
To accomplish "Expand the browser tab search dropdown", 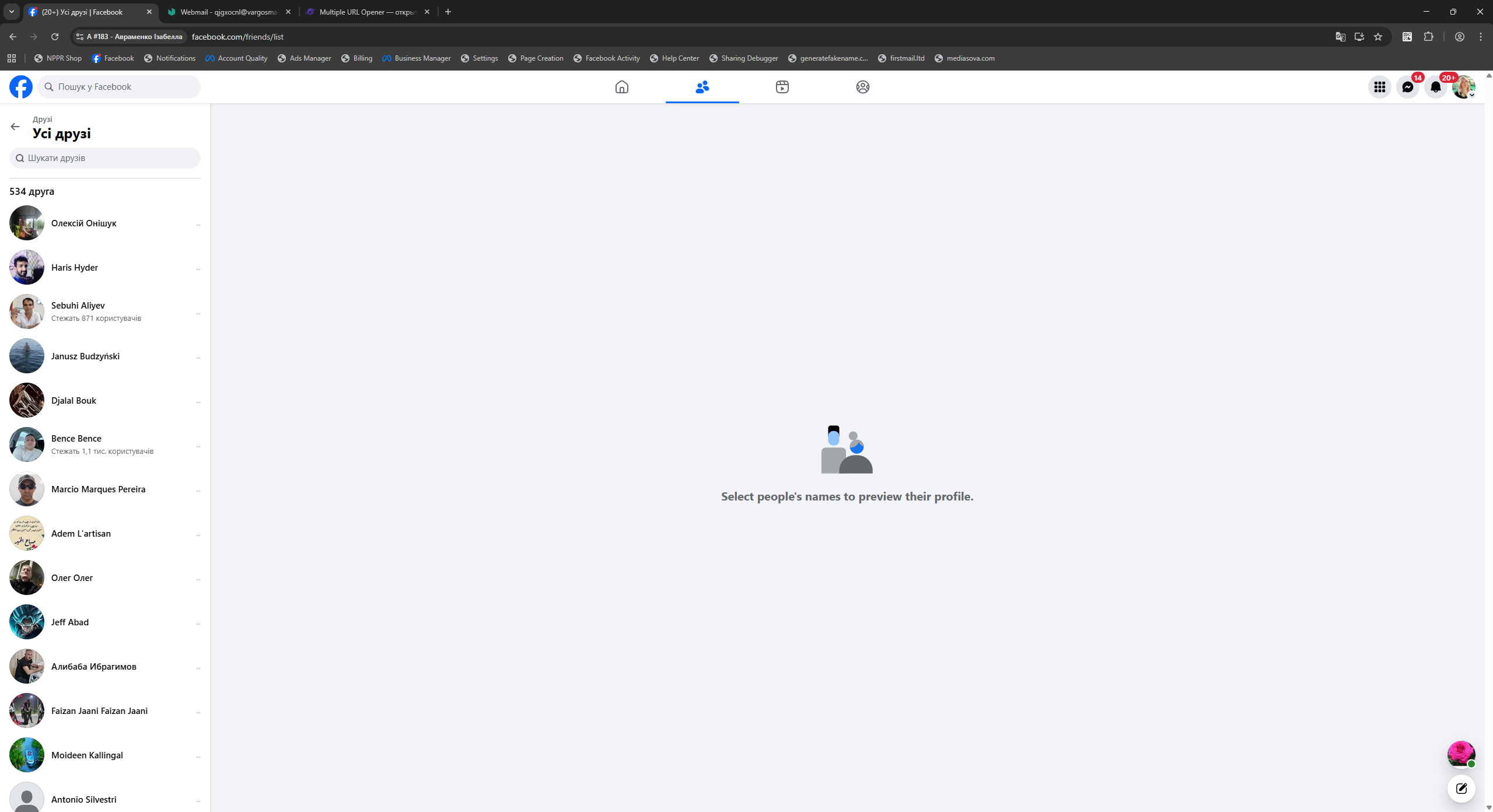I will click(x=11, y=12).
